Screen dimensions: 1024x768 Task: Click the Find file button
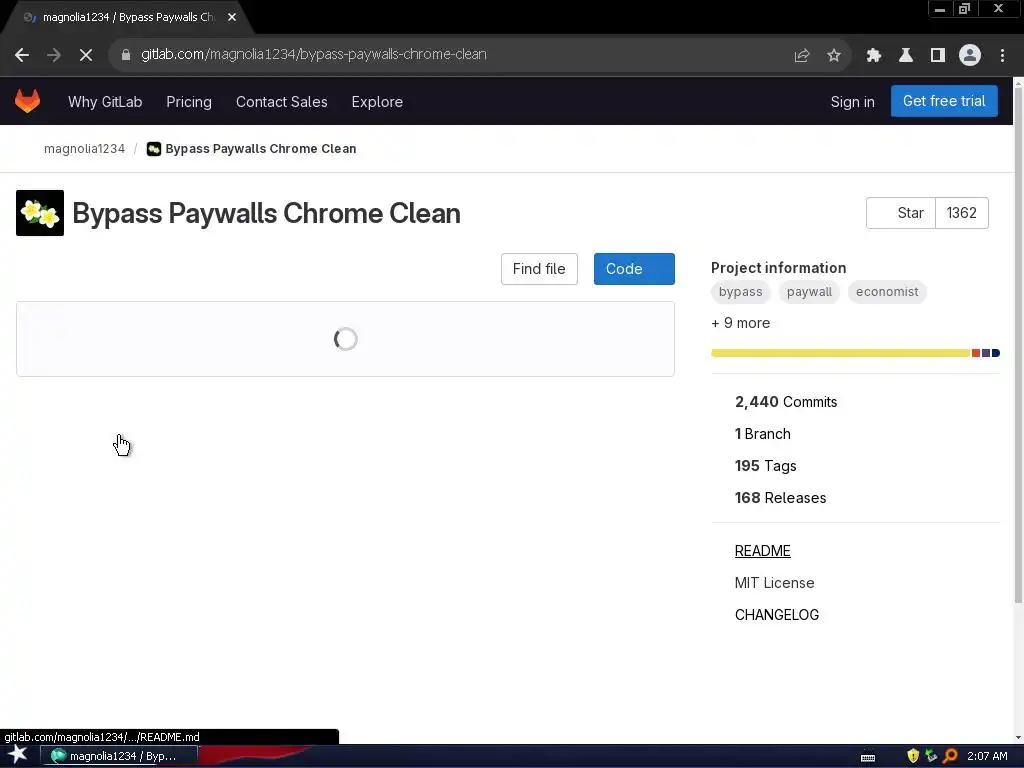pyautogui.click(x=539, y=269)
